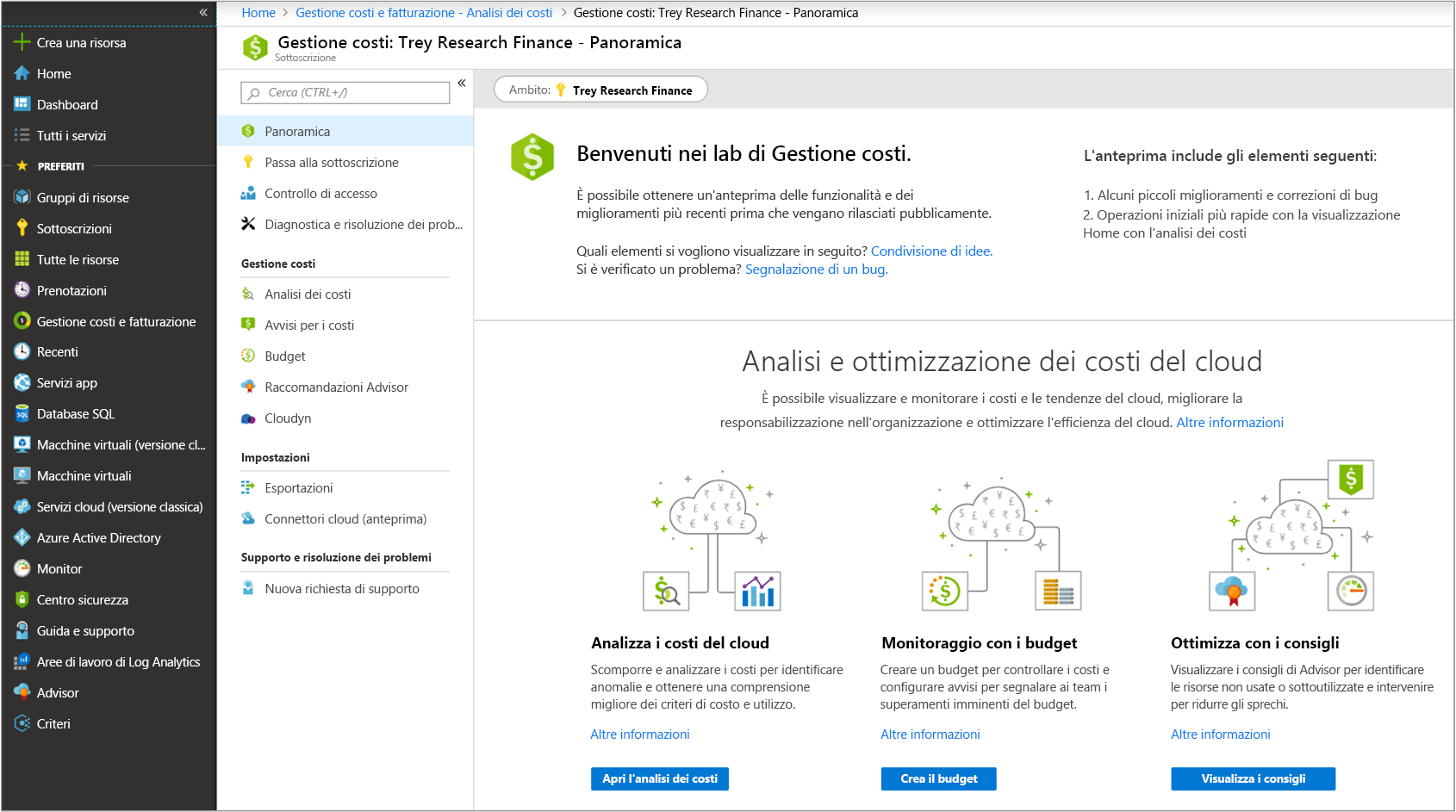Open Gruppi di risorse cube icon
1456x812 pixels.
tap(22, 197)
